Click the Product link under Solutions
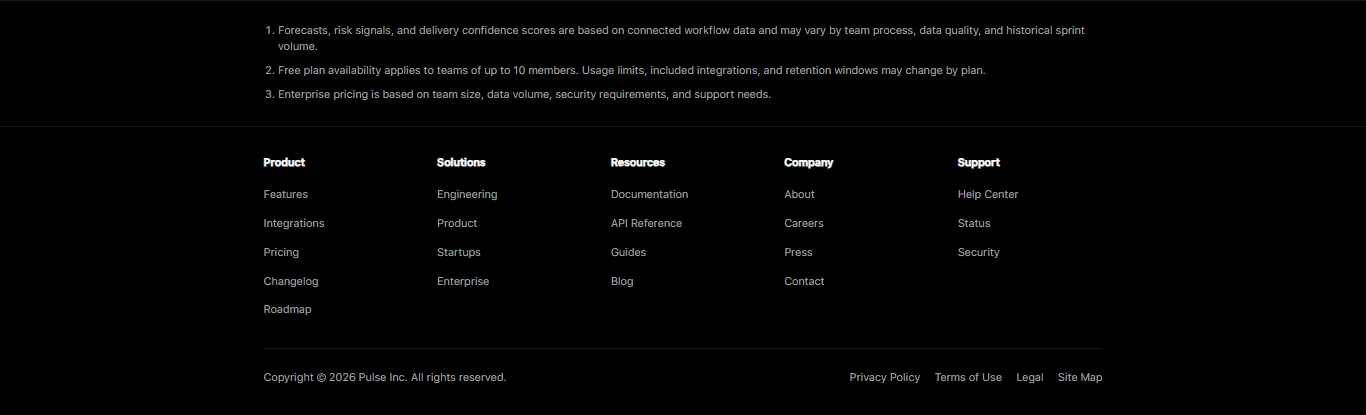 (x=457, y=223)
